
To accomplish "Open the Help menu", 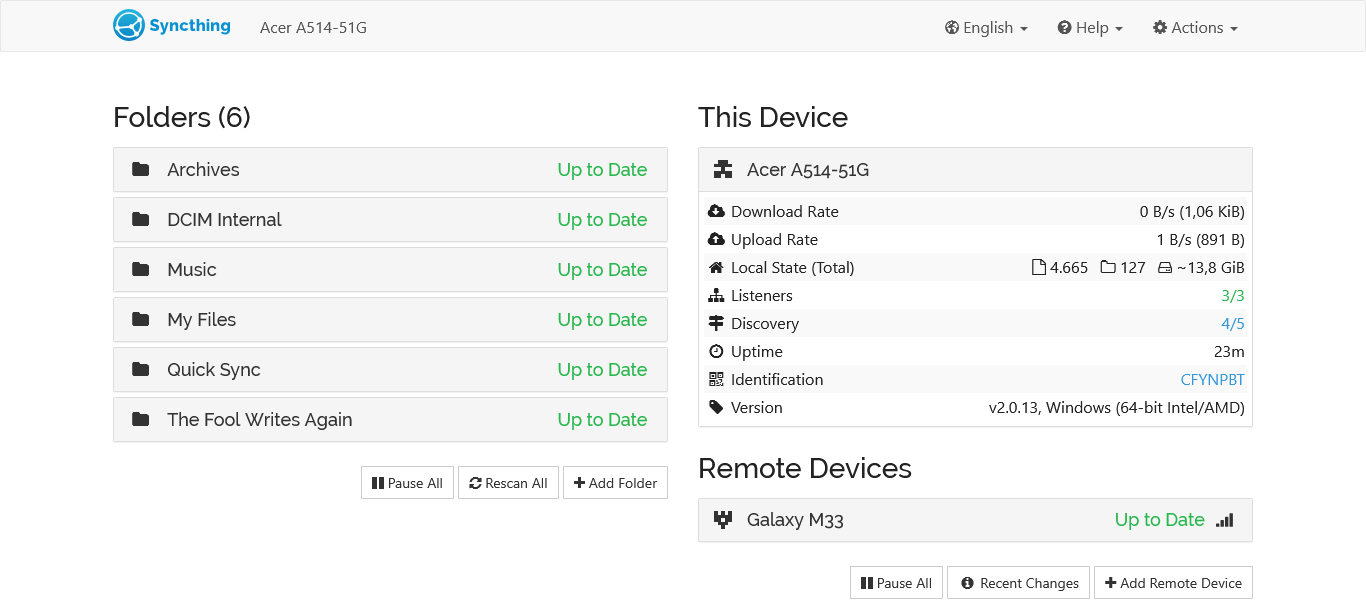I will pos(1089,27).
